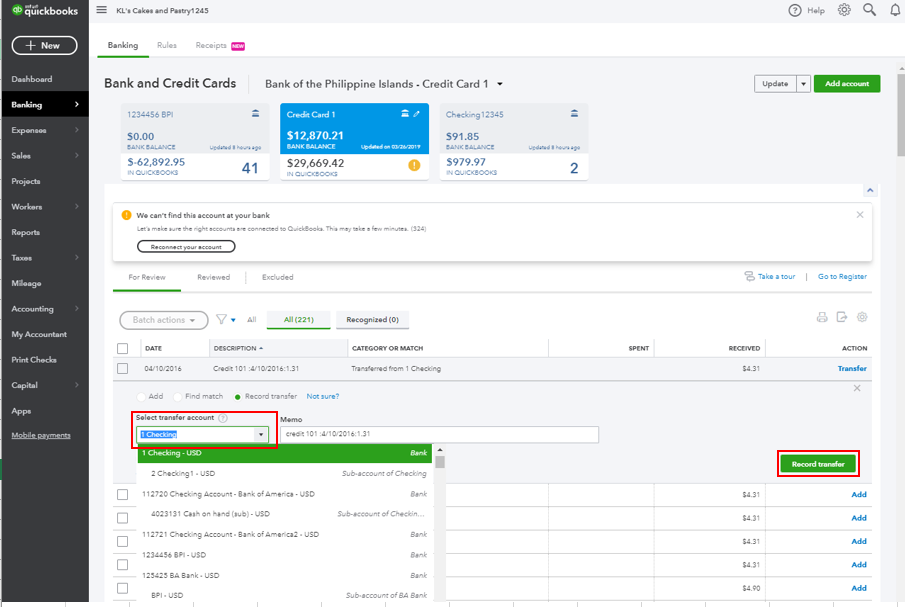This screenshot has width=905, height=607.
Task: Expand the Banking sidebar submenu
Action: 77,104
